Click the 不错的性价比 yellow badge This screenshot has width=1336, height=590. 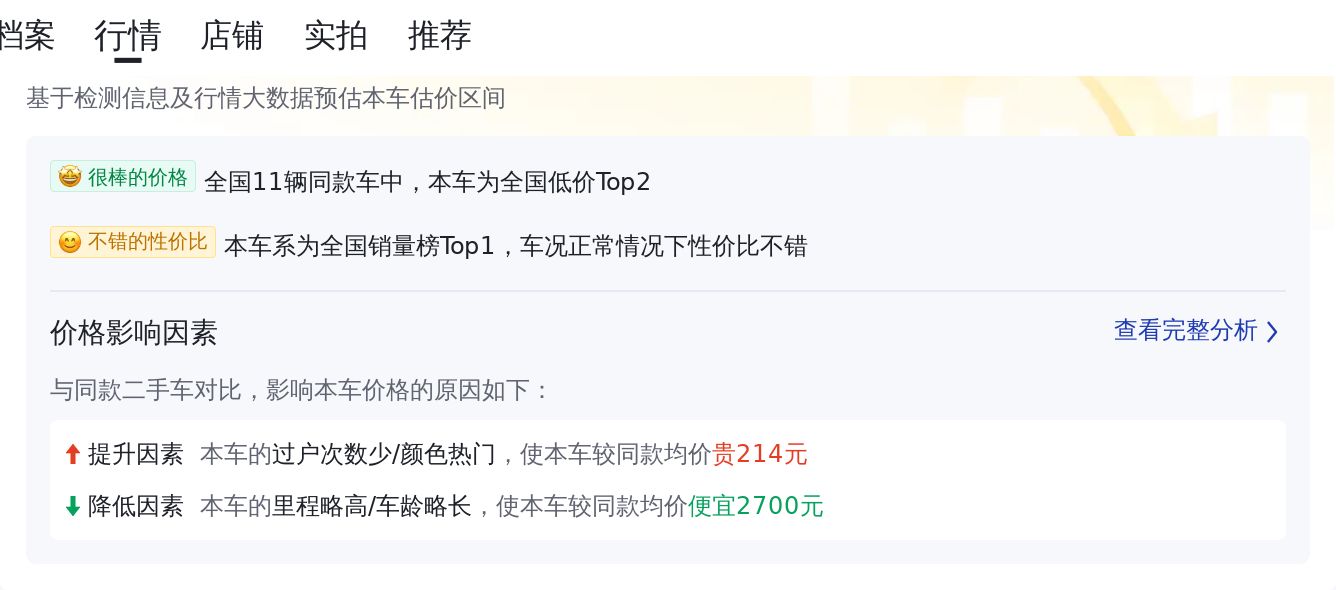tap(133, 242)
